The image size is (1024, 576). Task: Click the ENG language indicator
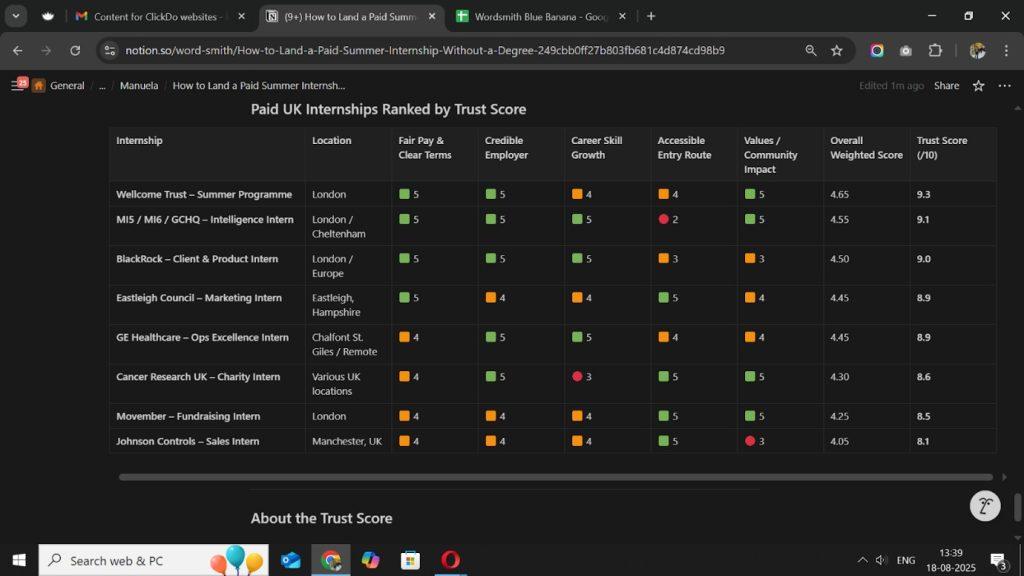click(x=906, y=560)
